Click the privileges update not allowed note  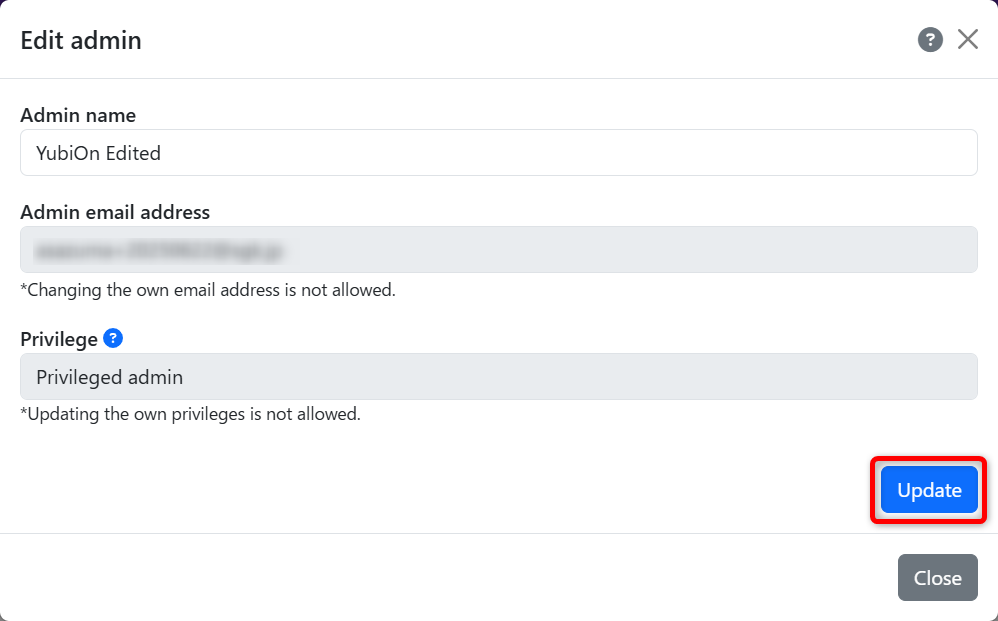point(190,414)
